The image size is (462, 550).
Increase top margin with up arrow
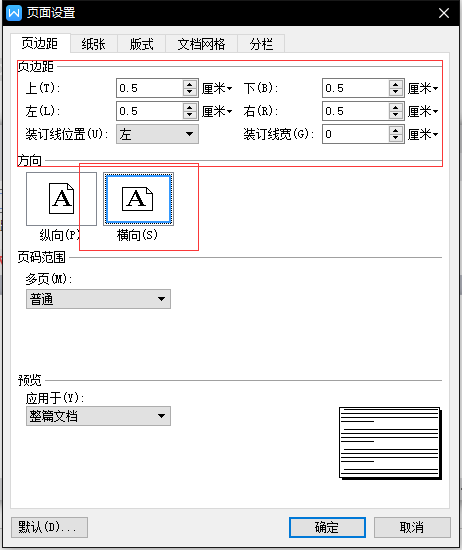190,84
